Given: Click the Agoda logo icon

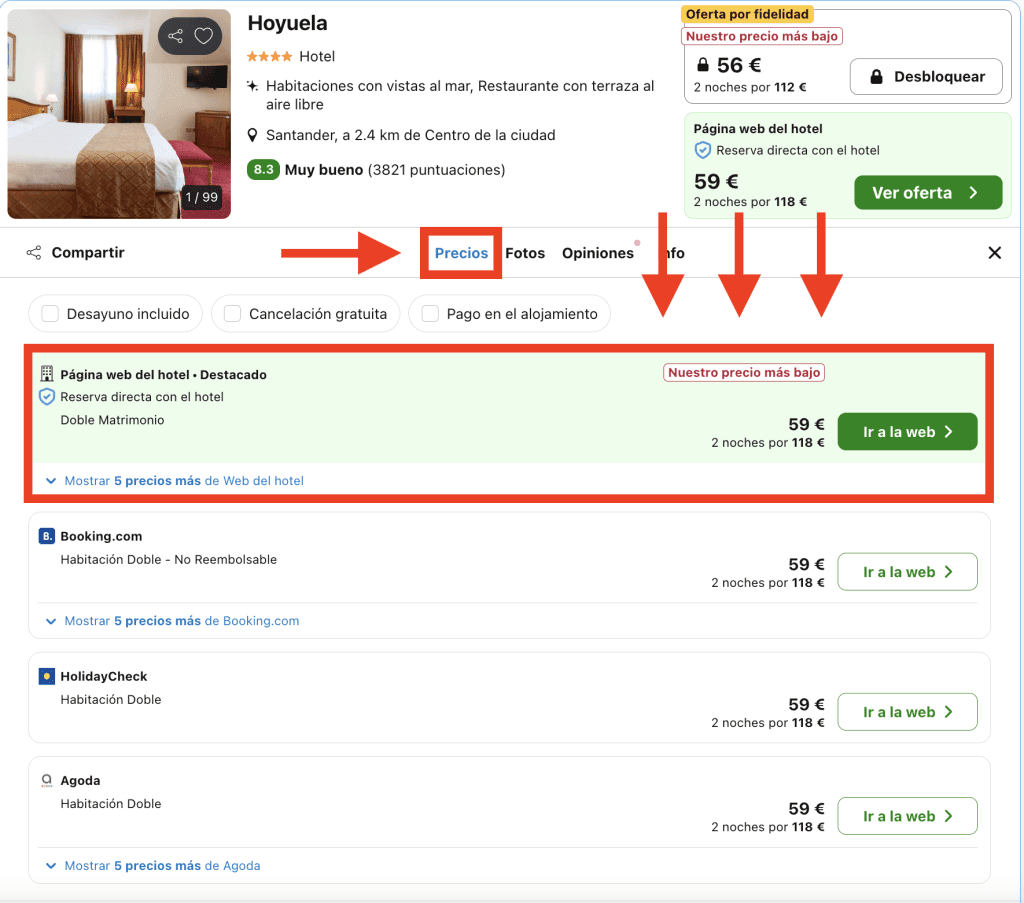Looking at the screenshot, I should pyautogui.click(x=46, y=781).
